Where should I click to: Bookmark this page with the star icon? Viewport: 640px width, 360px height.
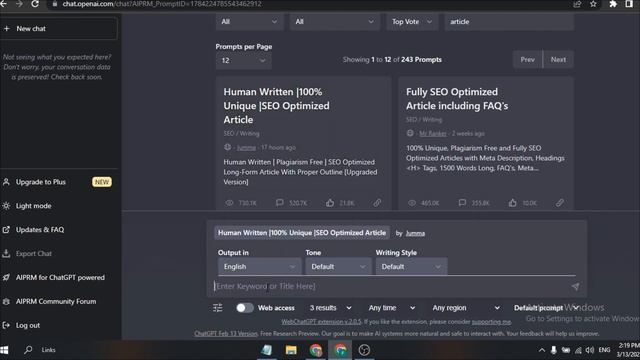point(593,4)
